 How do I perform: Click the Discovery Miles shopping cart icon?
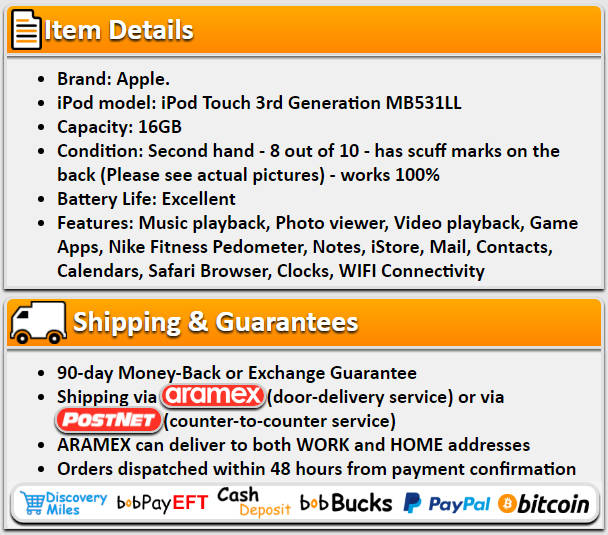coord(33,503)
